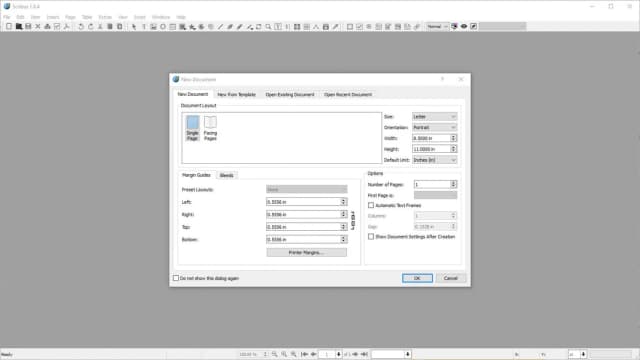Click the Margin Guides tab
Screen dimensions: 640x360
tap(196, 175)
